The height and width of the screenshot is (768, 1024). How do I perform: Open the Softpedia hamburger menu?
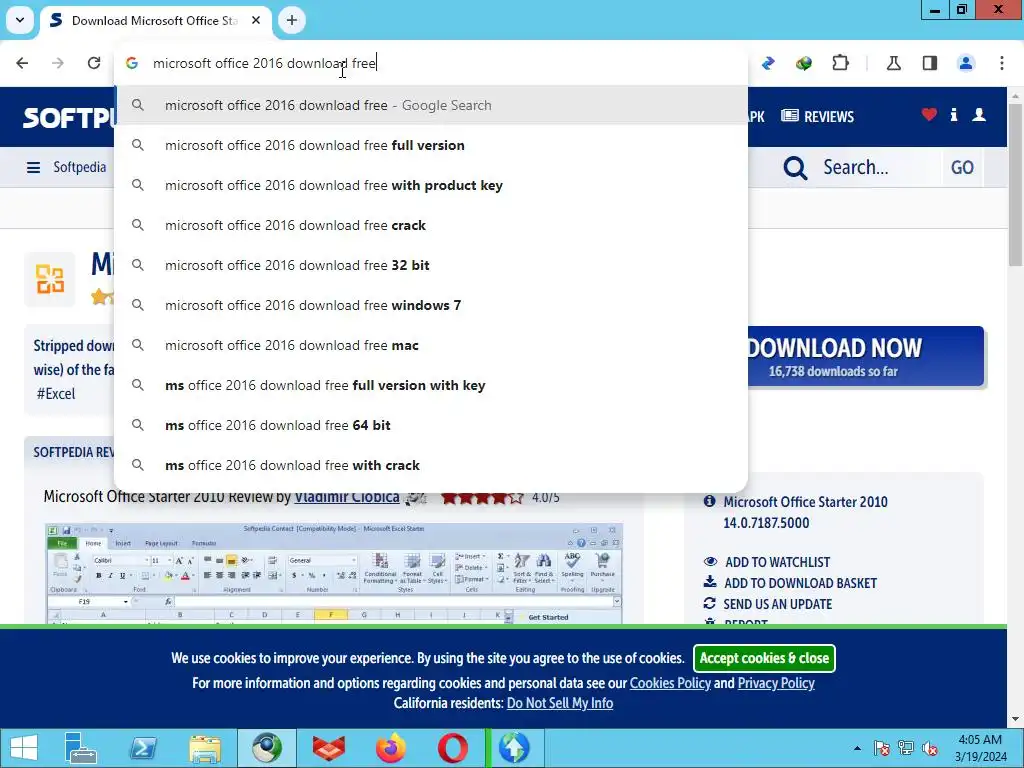tap(33, 168)
